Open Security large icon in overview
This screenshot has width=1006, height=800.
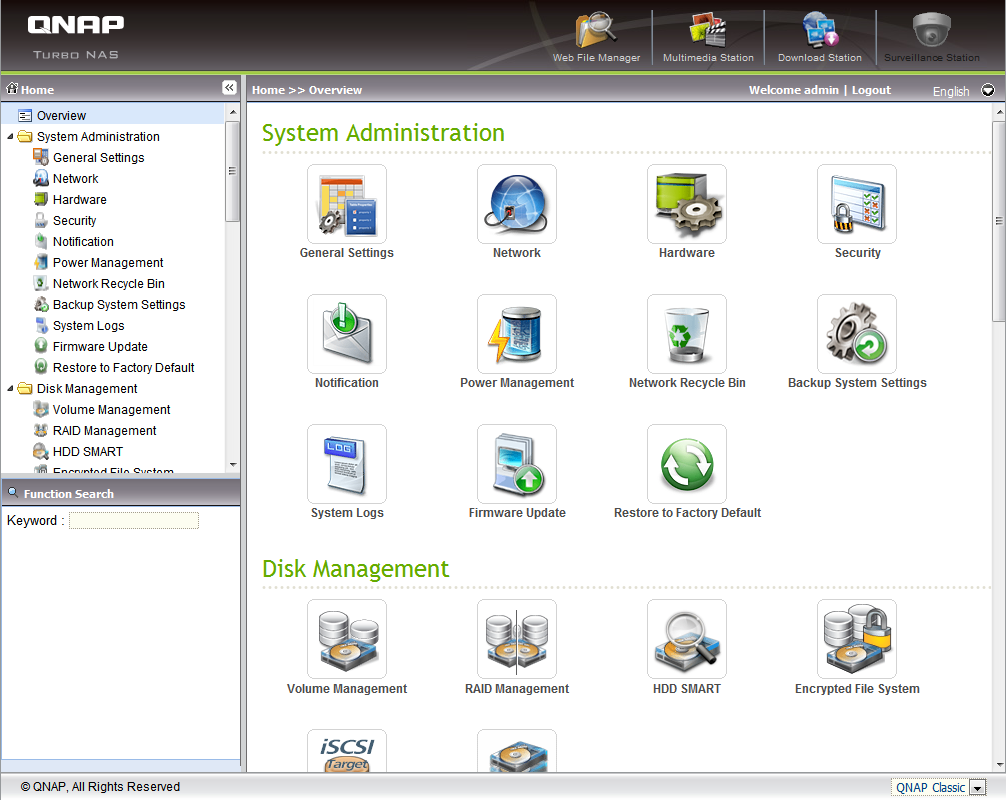tap(857, 204)
